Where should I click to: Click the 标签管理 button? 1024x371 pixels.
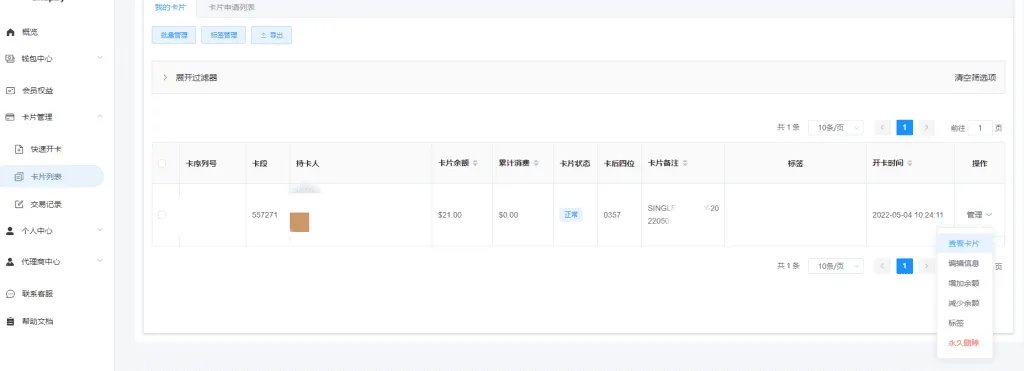[x=223, y=35]
